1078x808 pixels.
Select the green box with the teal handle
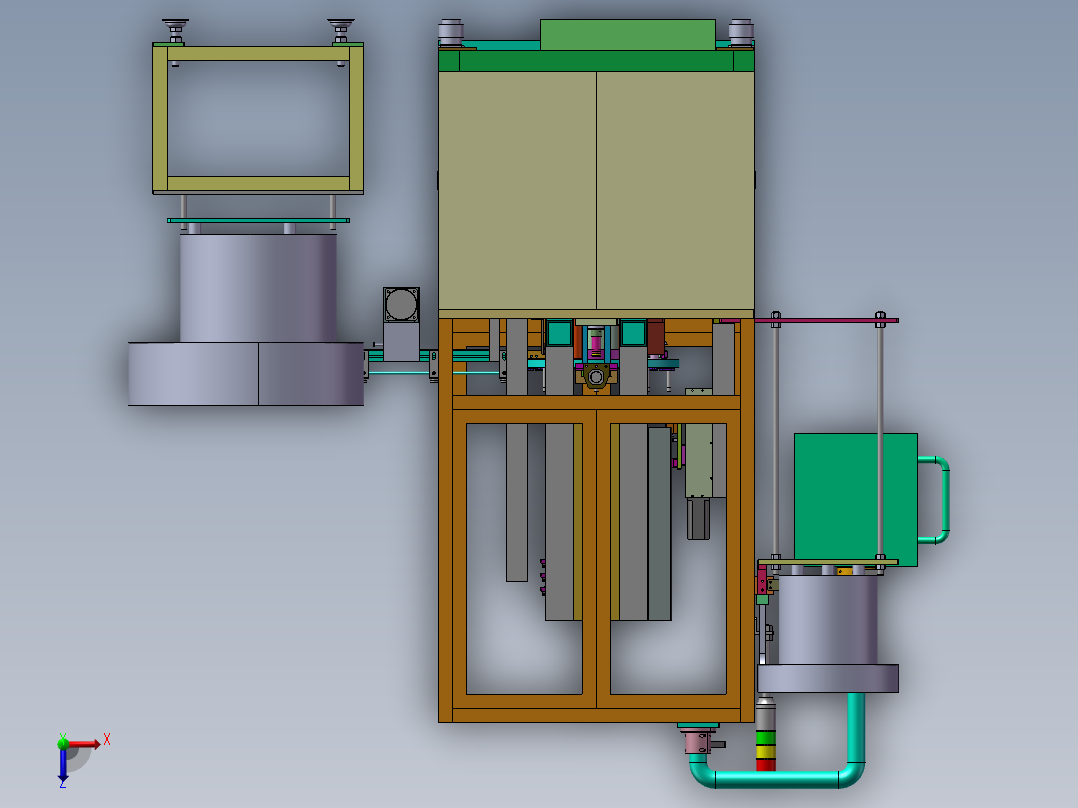pos(855,499)
